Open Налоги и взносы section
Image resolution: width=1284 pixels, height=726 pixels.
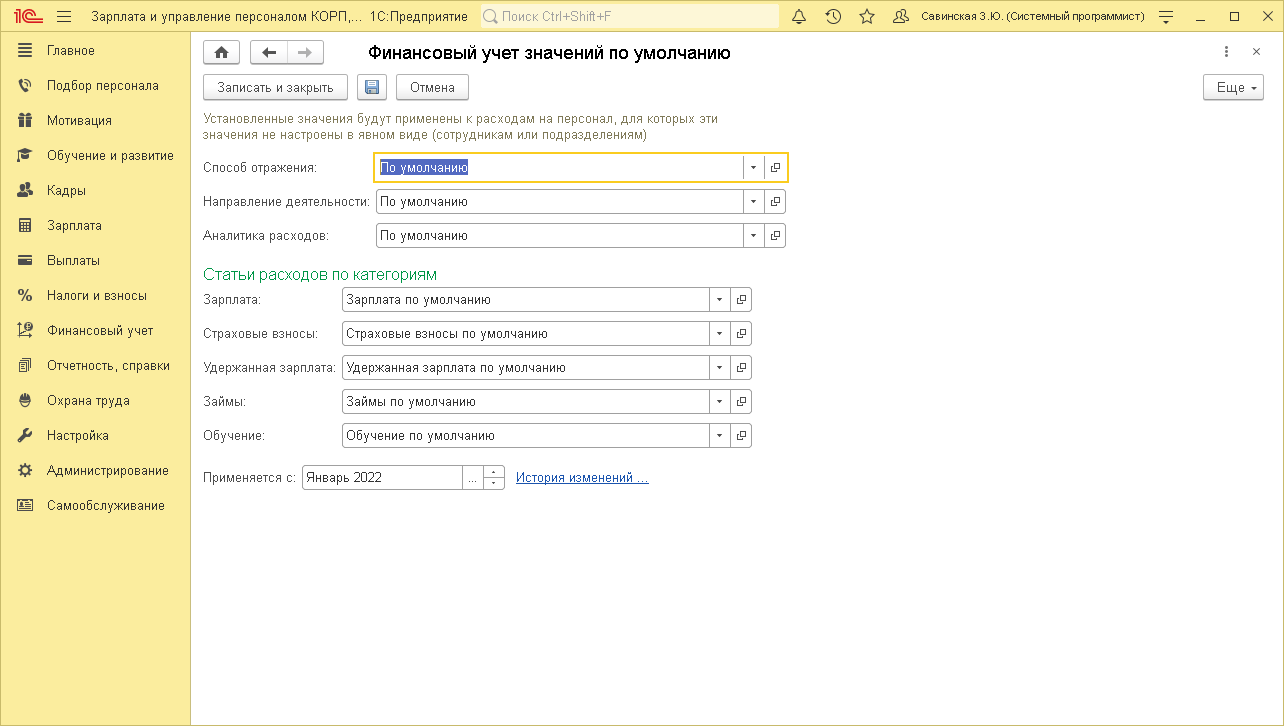click(95, 296)
